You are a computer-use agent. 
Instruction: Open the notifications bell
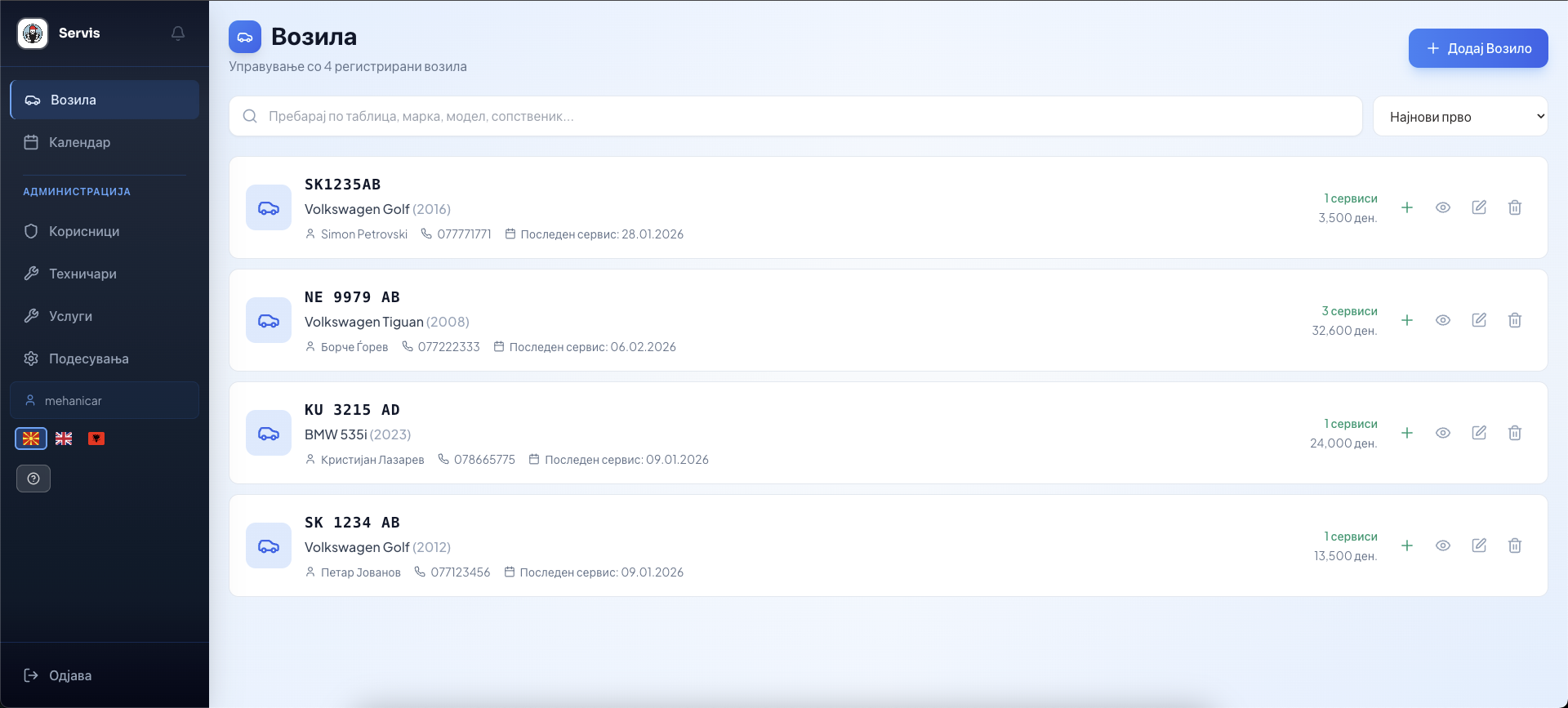(178, 33)
